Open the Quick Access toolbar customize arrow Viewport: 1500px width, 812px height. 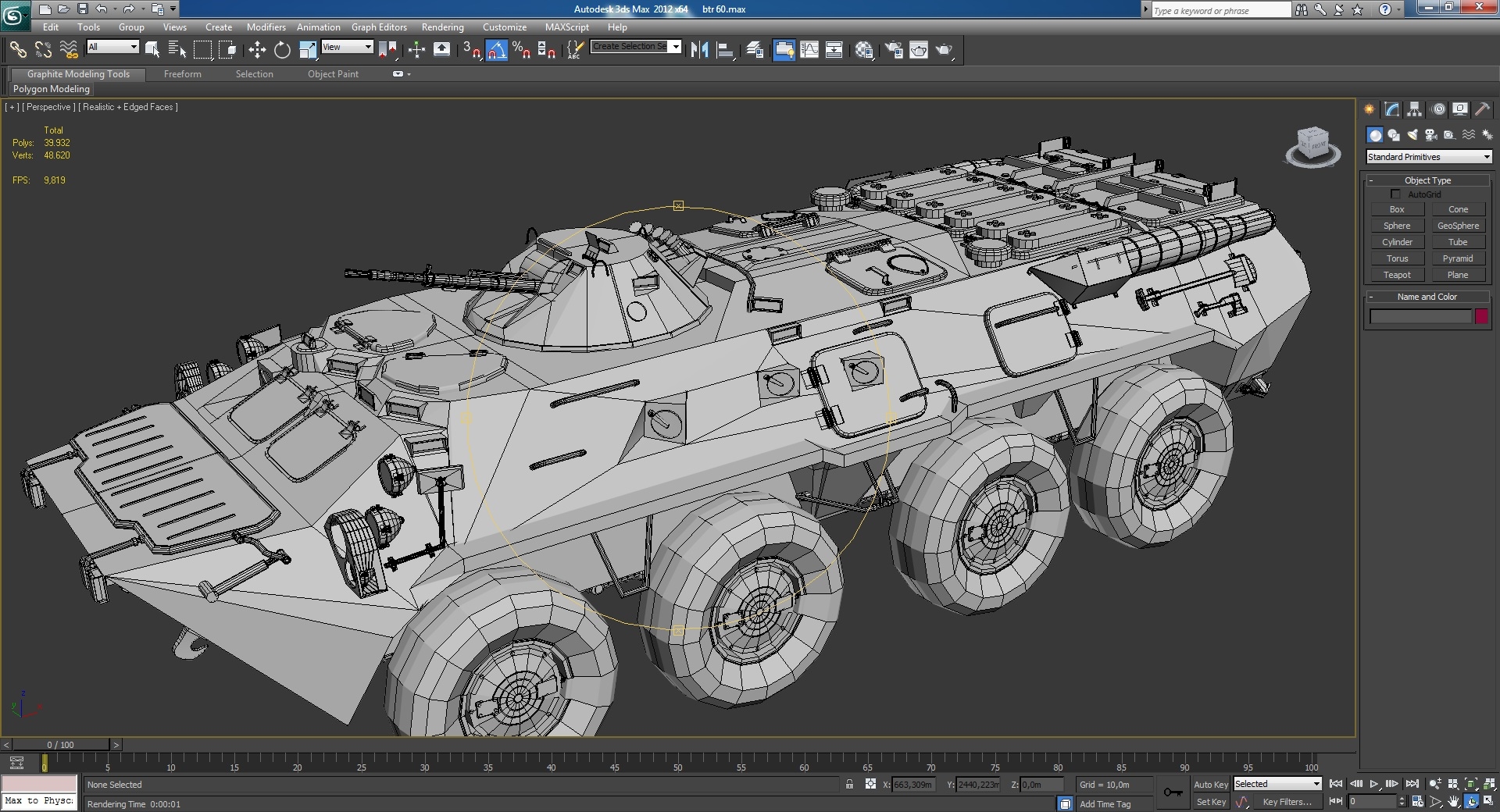click(x=173, y=9)
